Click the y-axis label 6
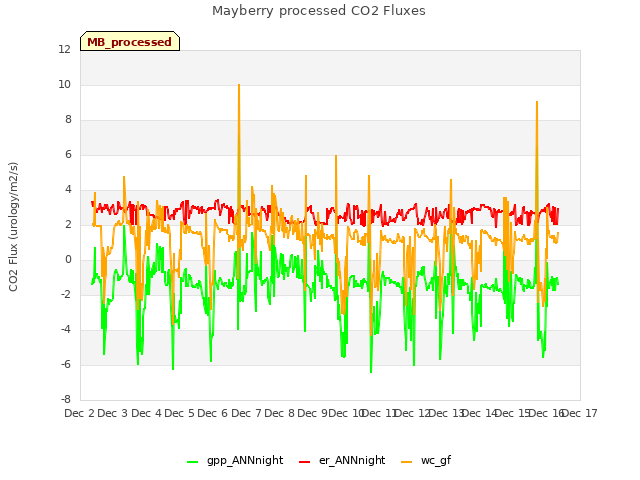Screen dimensions: 640x480 coord(68,154)
